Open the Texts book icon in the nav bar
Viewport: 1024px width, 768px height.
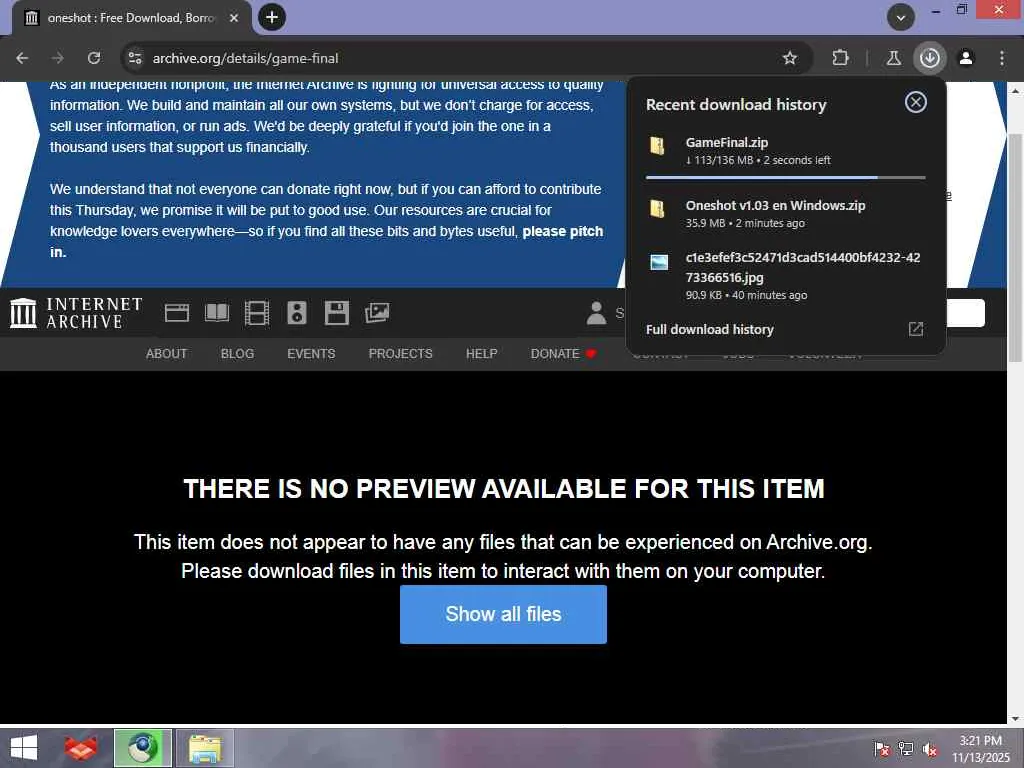(217, 313)
